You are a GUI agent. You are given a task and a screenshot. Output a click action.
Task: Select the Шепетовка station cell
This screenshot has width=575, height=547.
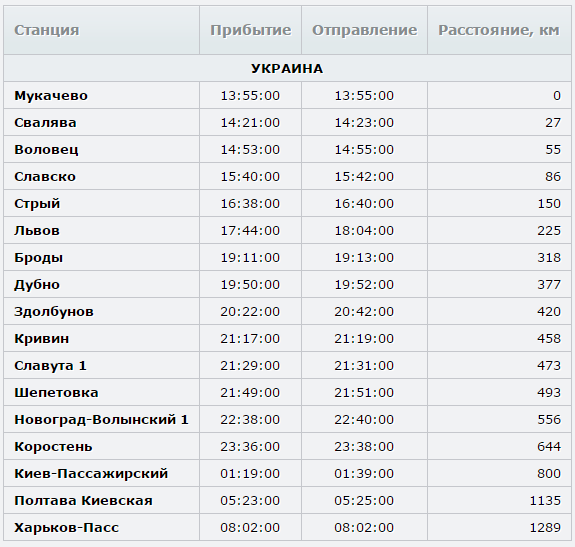102,393
